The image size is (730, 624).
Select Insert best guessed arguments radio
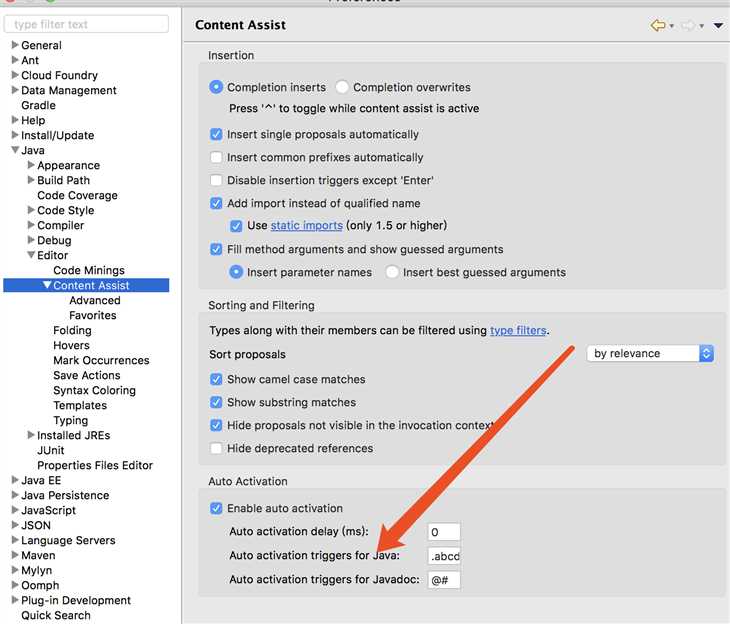(x=392, y=272)
